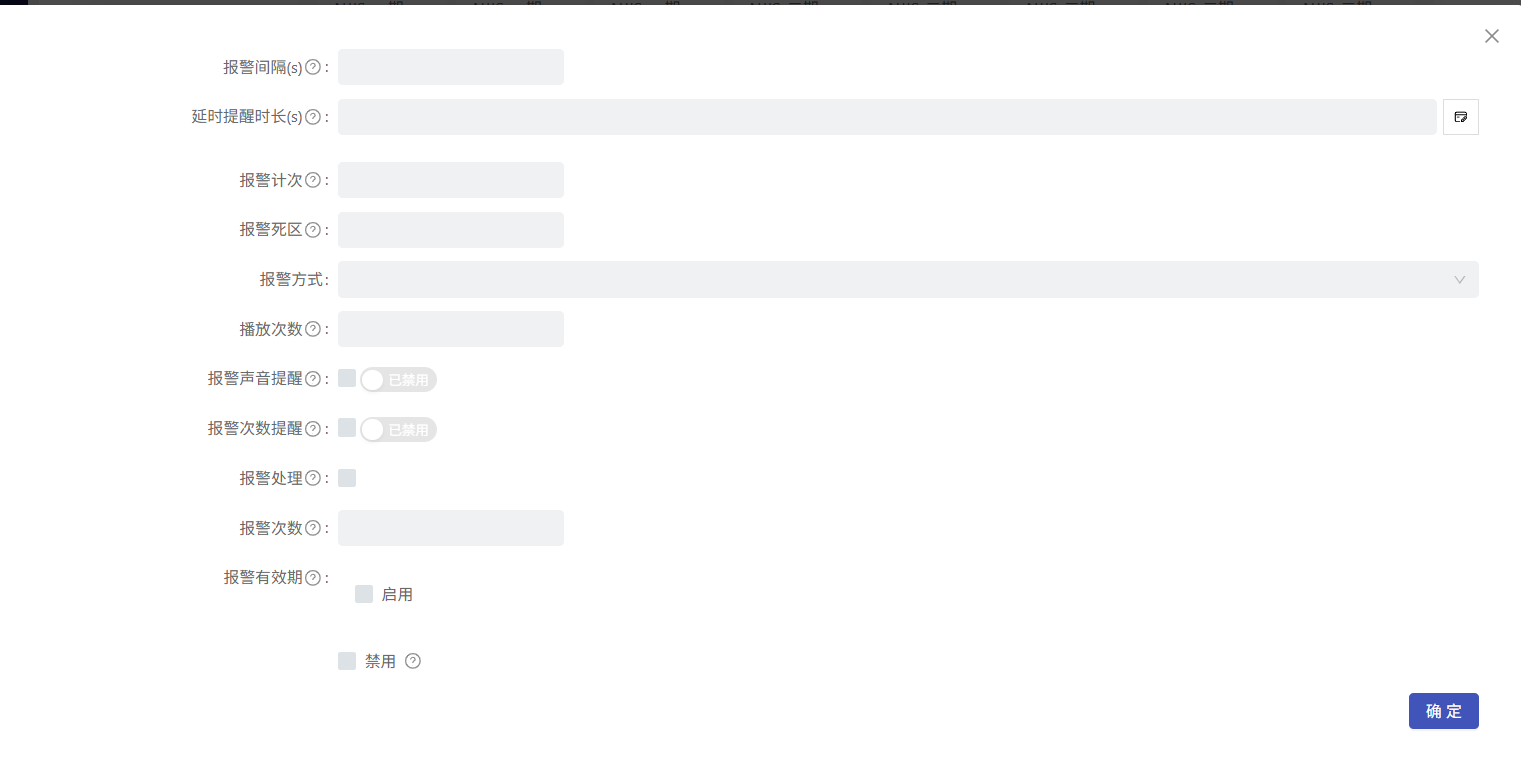Close the dialog with the X button

point(1491,36)
